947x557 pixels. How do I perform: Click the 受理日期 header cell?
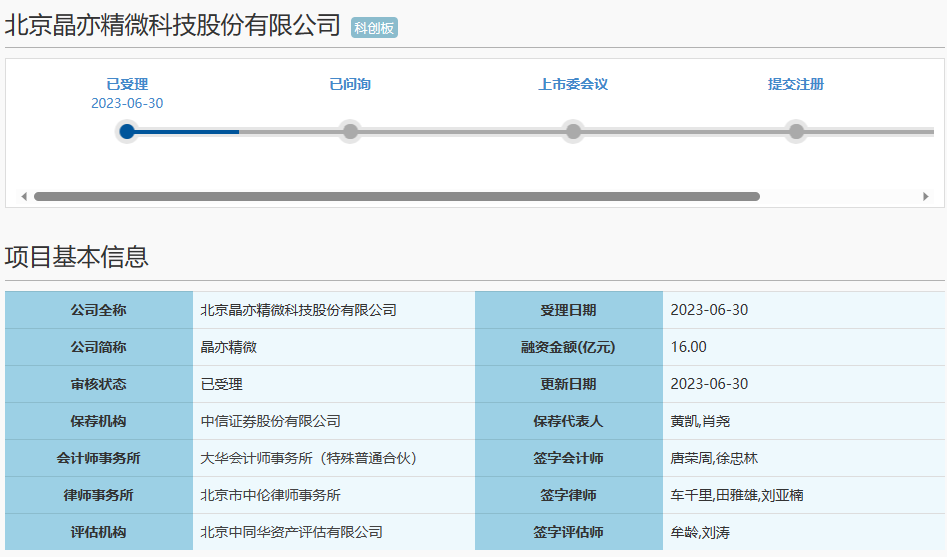(x=569, y=310)
